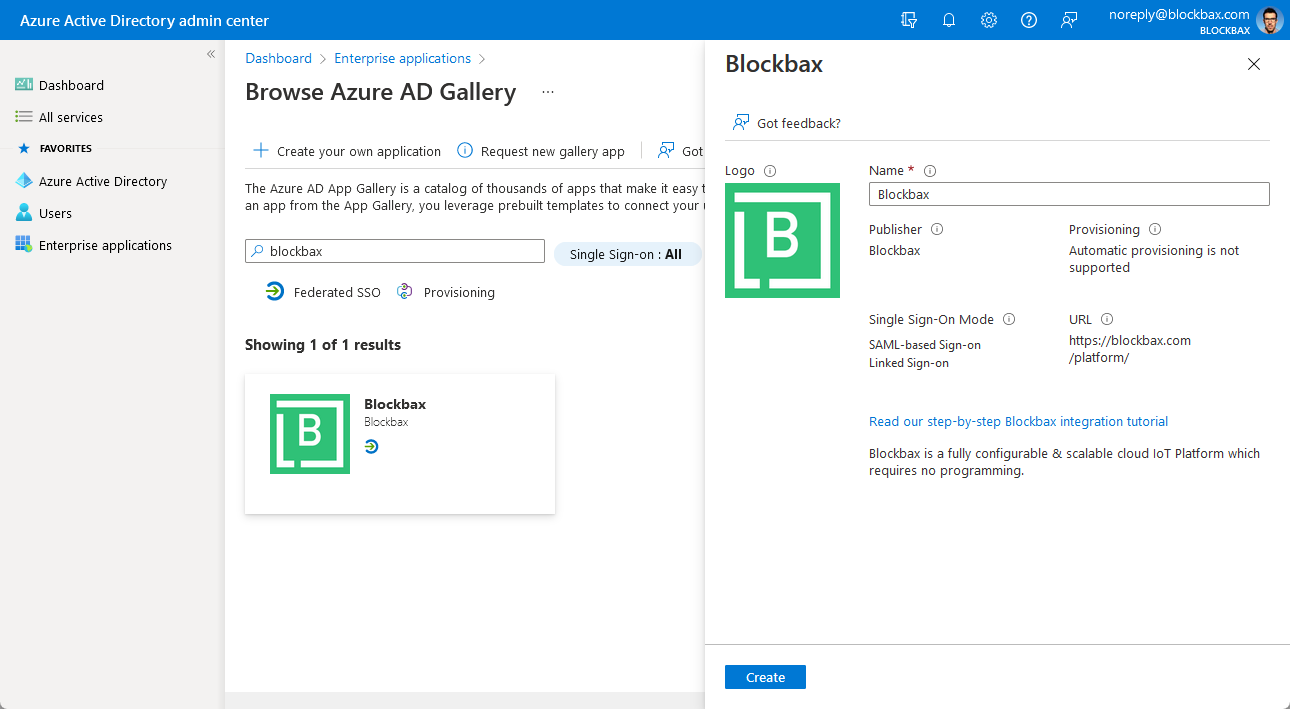Open the Single Sign-on: All filter
This screenshot has width=1290, height=709.
(627, 253)
